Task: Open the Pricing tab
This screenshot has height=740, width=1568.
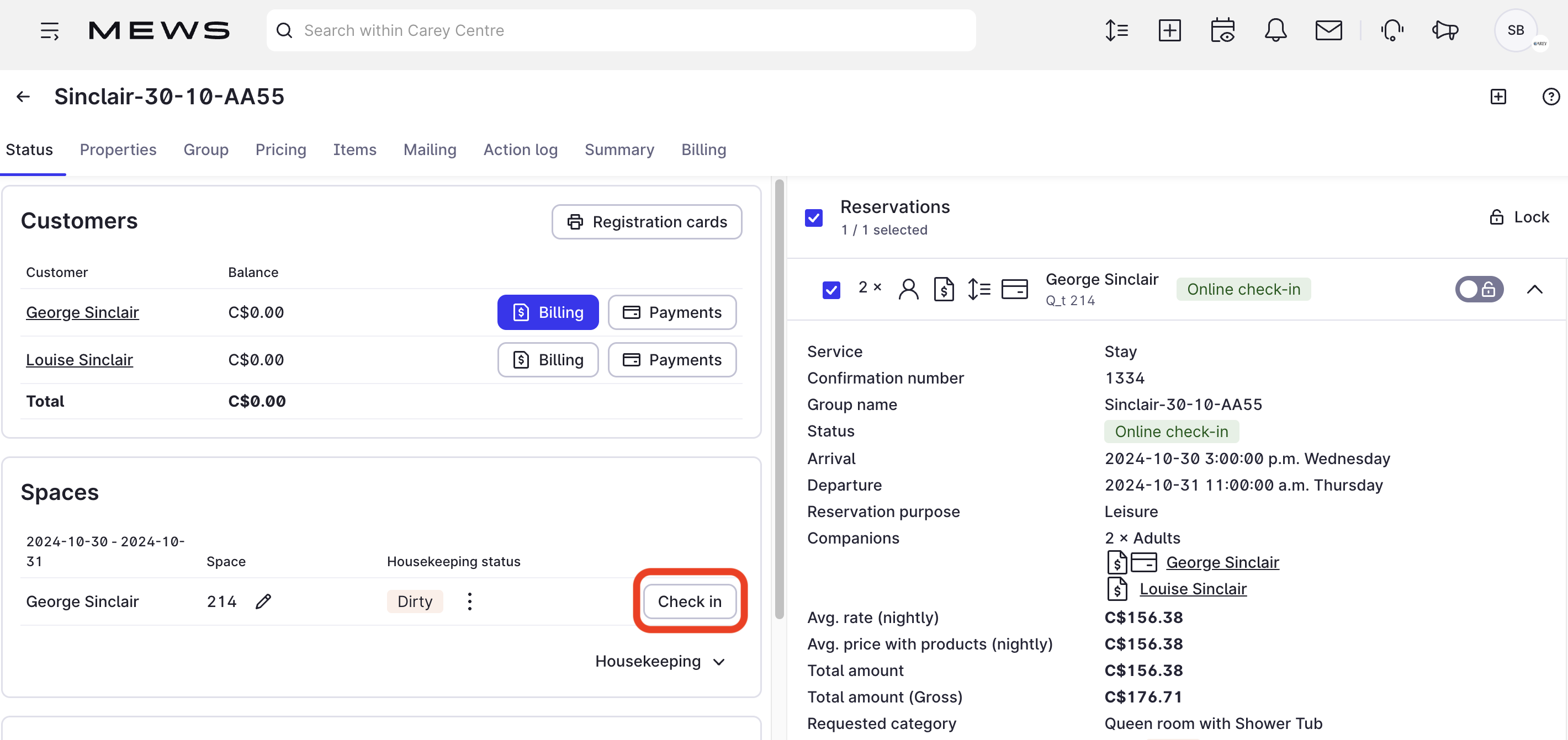Action: click(280, 150)
